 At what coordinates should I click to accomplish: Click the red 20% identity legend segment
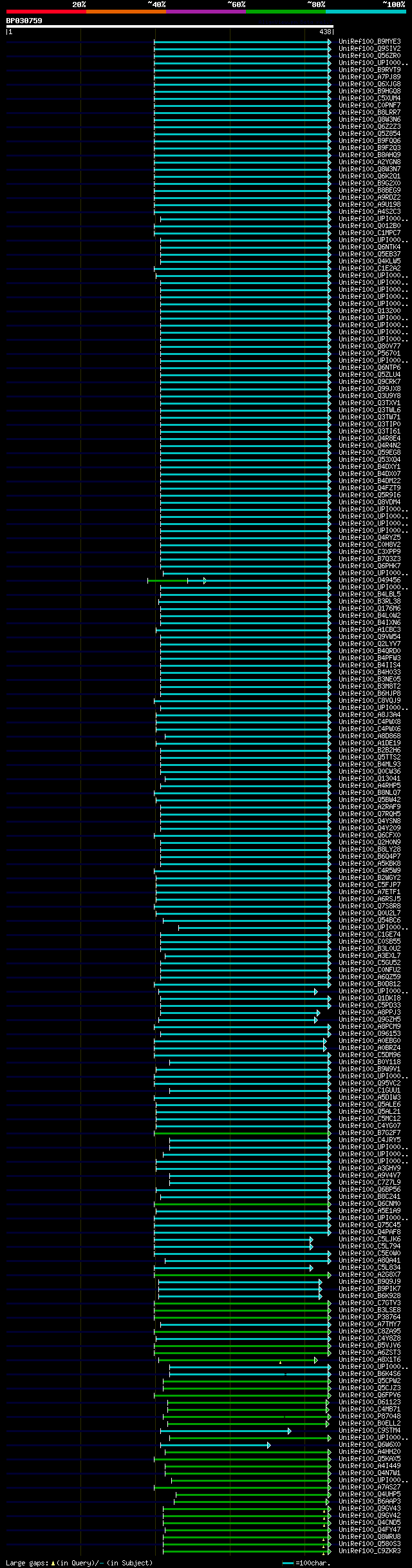point(46,12)
